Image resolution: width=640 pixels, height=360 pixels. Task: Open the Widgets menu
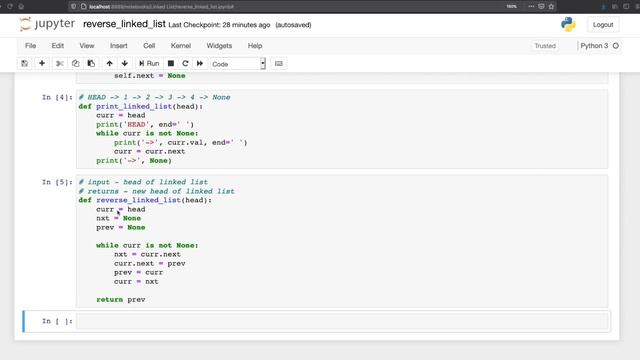pyautogui.click(x=219, y=46)
